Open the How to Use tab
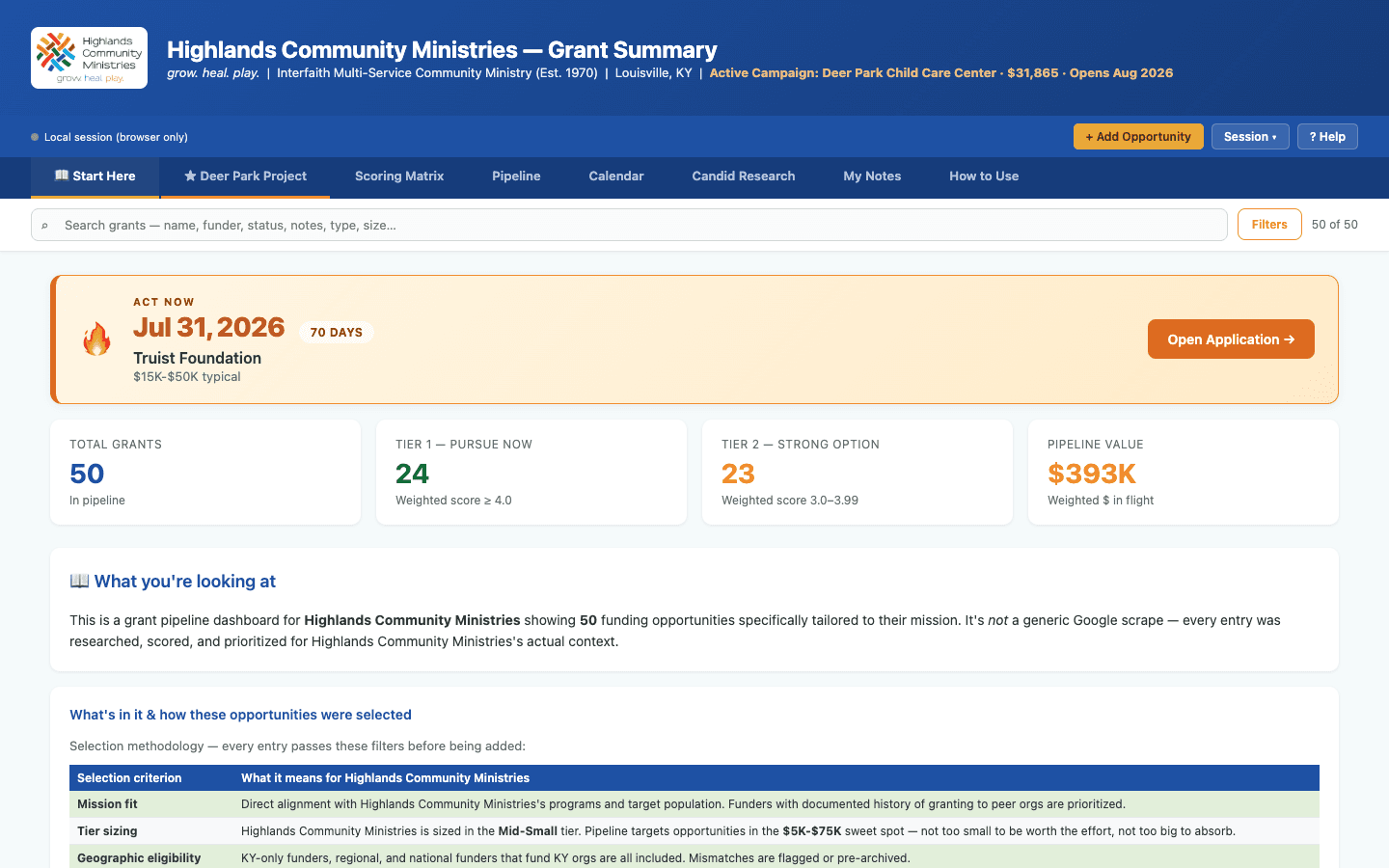Viewport: 1389px width, 868px height. tap(984, 176)
